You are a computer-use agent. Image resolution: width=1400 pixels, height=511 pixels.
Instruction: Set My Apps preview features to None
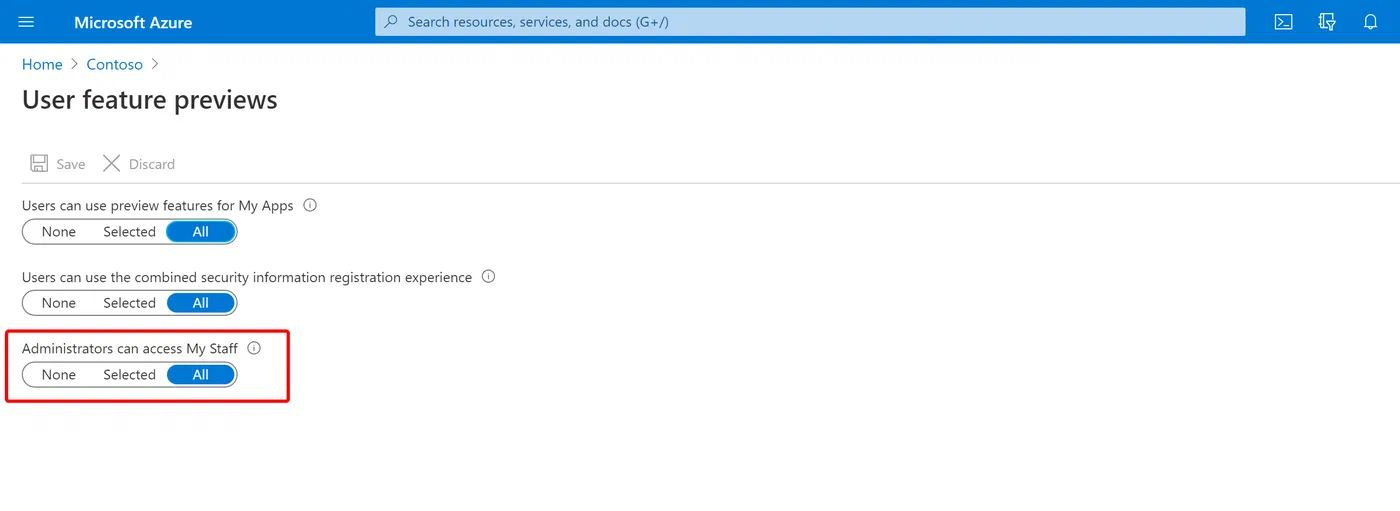(x=59, y=232)
